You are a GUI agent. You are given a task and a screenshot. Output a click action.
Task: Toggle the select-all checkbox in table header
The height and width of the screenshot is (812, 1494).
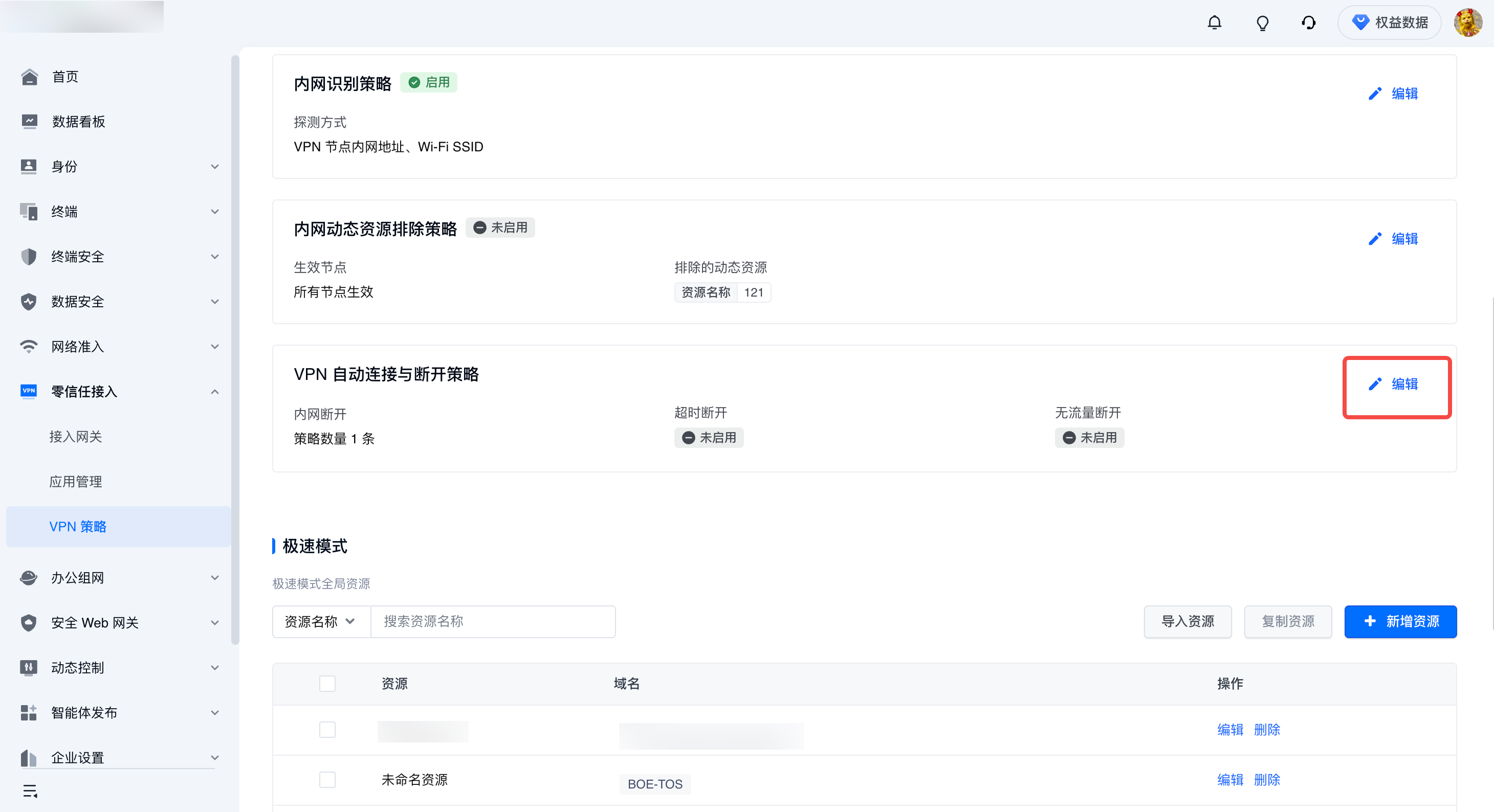coord(327,683)
